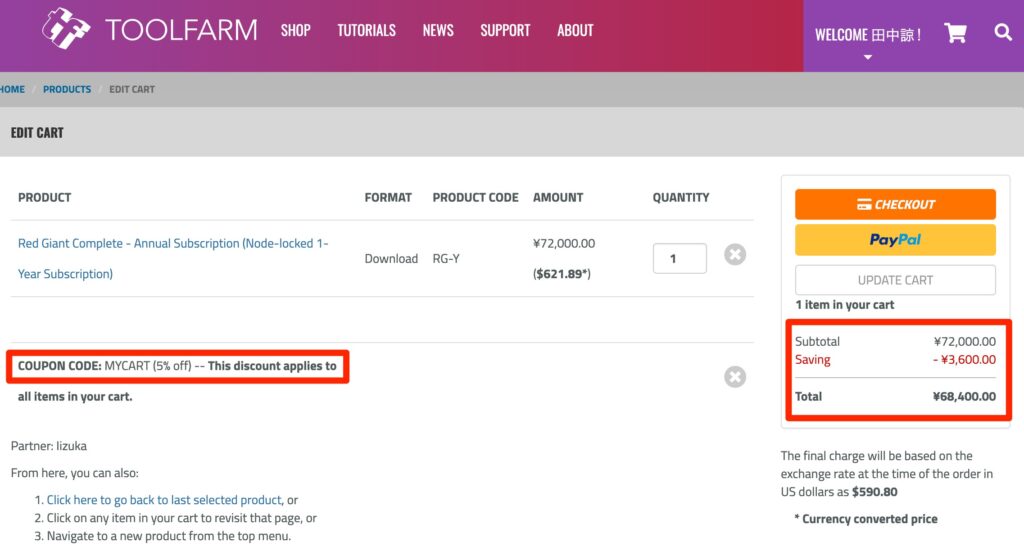This screenshot has width=1024, height=551.
Task: Click the Partner: Iizuka text
Action: coord(48,446)
